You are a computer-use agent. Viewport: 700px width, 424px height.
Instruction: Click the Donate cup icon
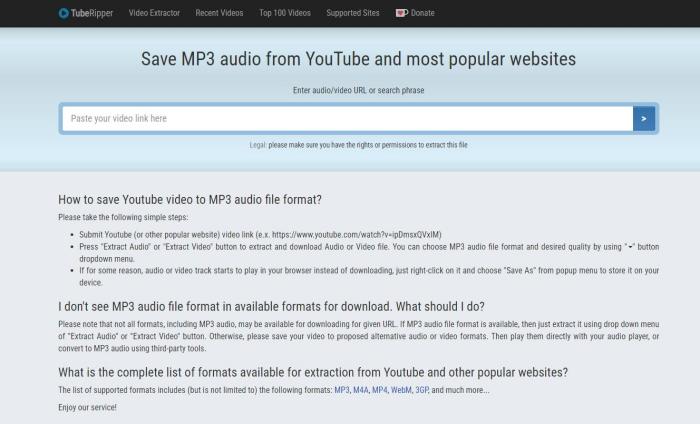point(401,13)
